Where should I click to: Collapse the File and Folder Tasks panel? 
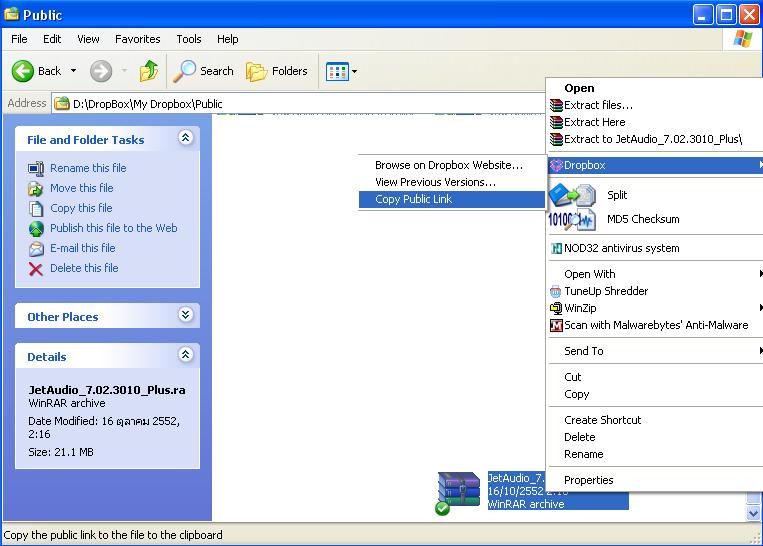click(x=185, y=138)
